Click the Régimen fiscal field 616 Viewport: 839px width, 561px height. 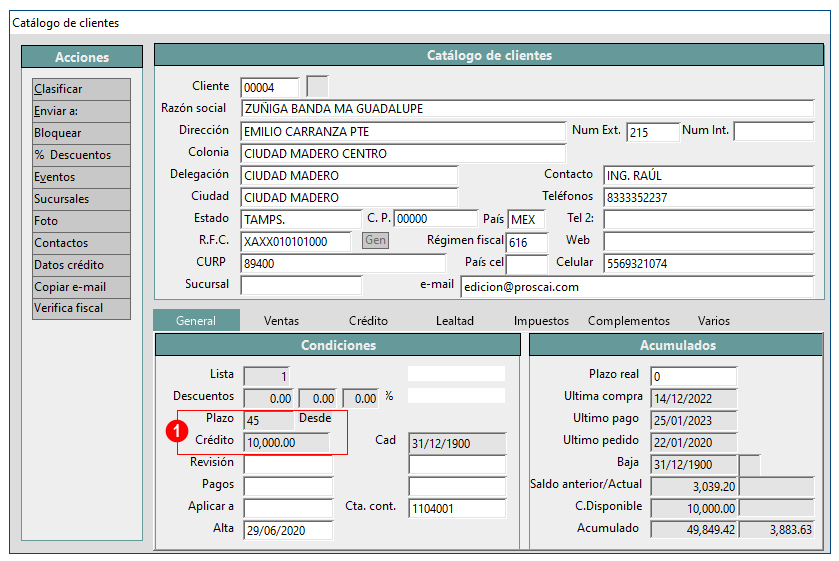pyautogui.click(x=527, y=242)
